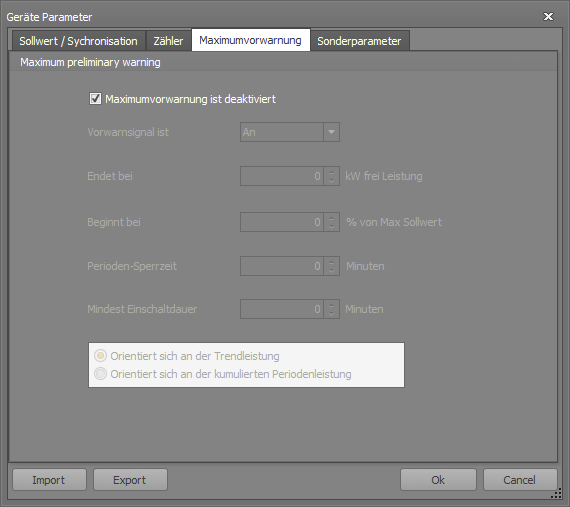Viewport: 570px width, 507px height.
Task: Click the Mindest Einschaltdauer label
Action: 142,309
